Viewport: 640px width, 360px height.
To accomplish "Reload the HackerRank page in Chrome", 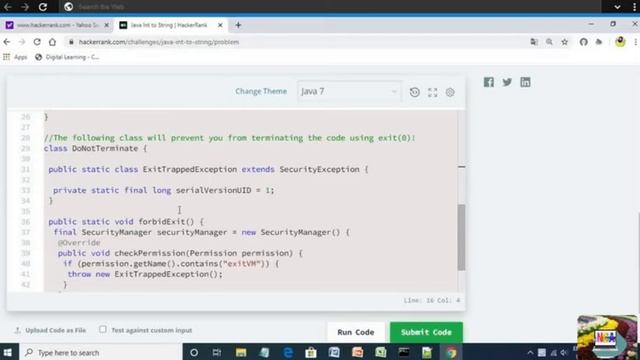I will click(37, 42).
